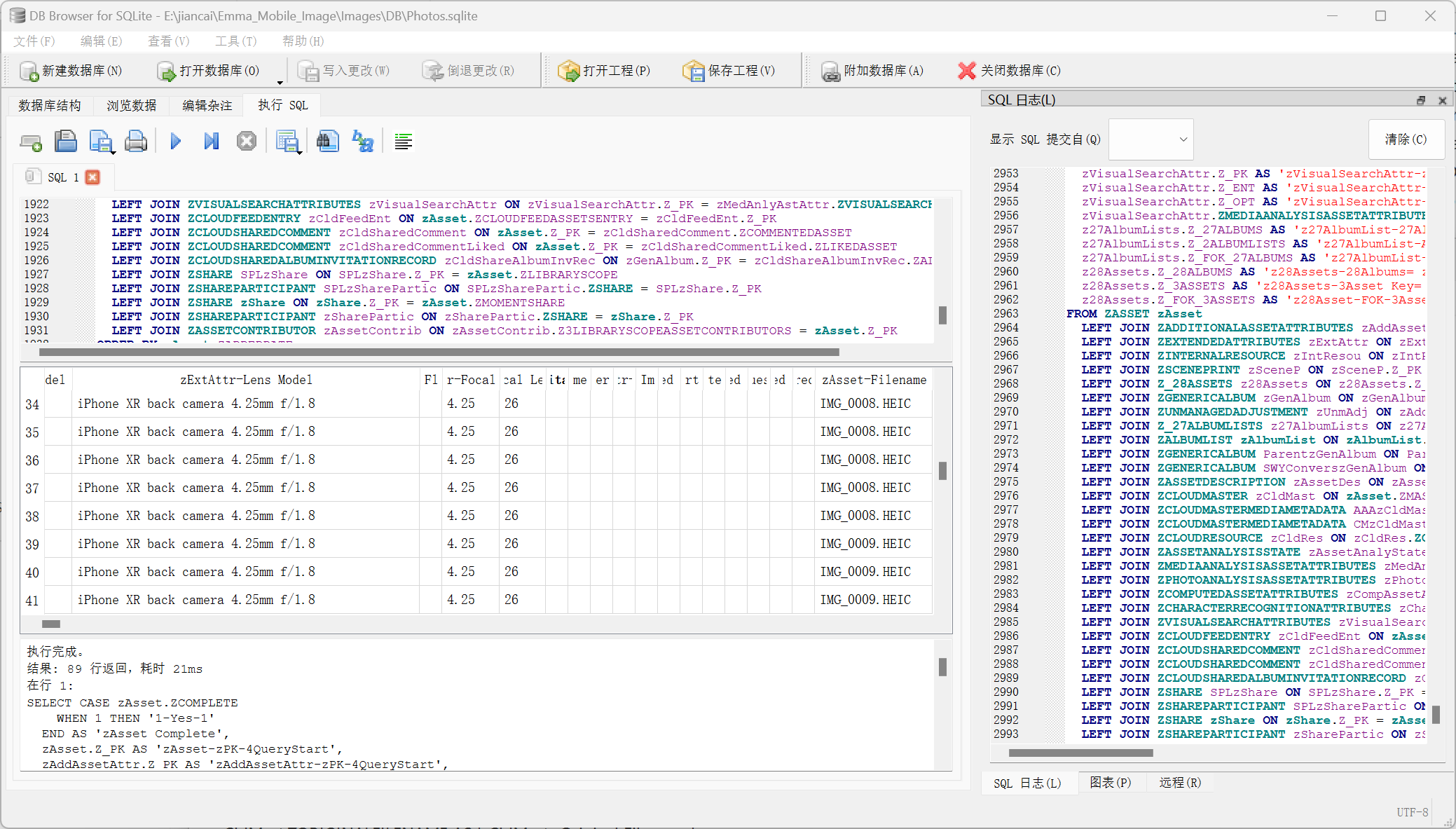Print the SQL editor contents
This screenshot has width=1456, height=829.
[136, 142]
